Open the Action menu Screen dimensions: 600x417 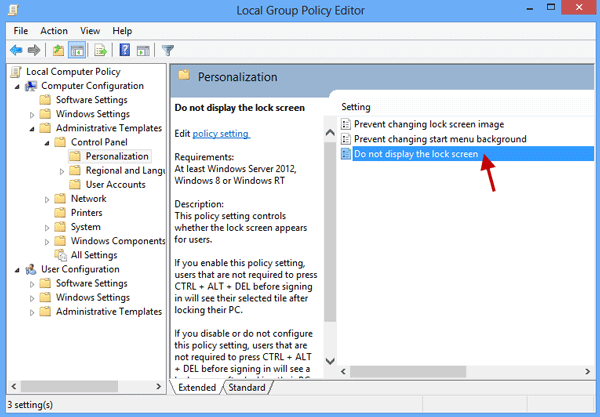coord(54,31)
